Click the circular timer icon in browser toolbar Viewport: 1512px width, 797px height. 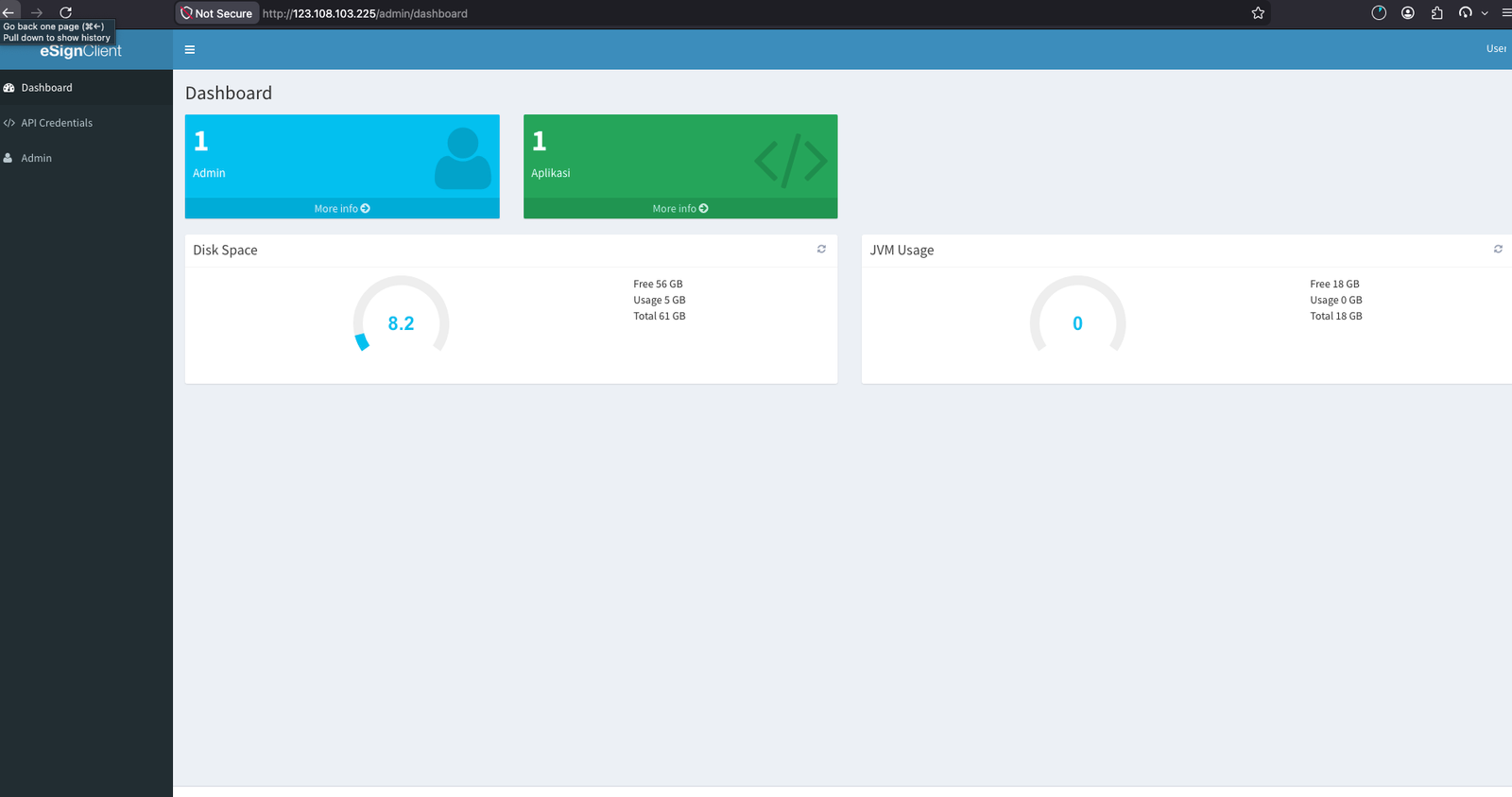1379,13
